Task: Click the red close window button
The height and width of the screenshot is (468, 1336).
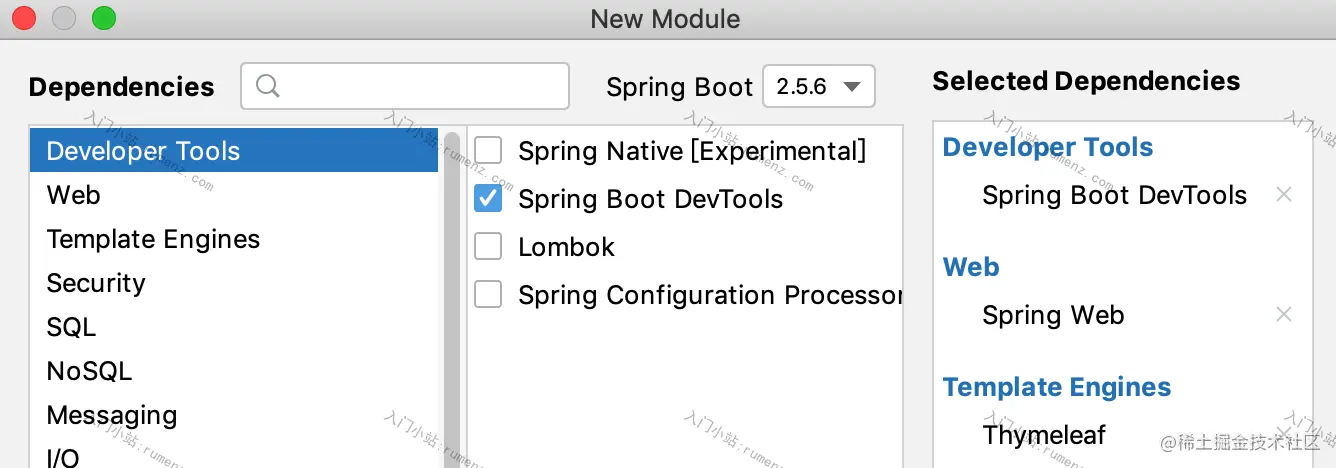Action: coord(23,18)
